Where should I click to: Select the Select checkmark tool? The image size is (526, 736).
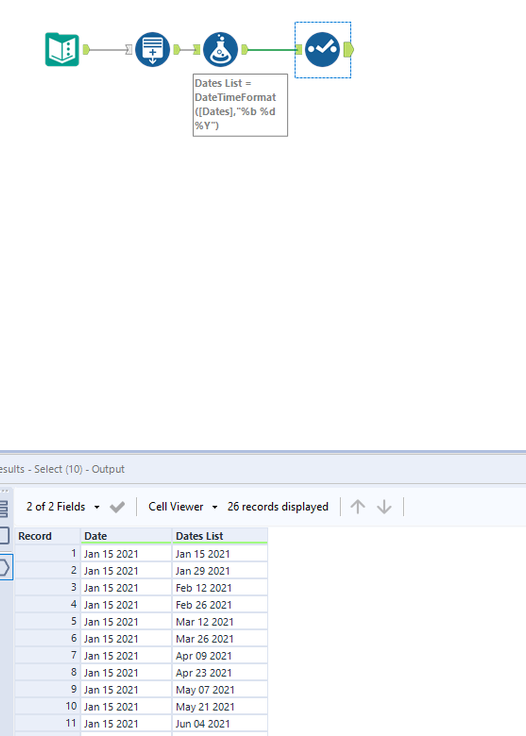322,49
